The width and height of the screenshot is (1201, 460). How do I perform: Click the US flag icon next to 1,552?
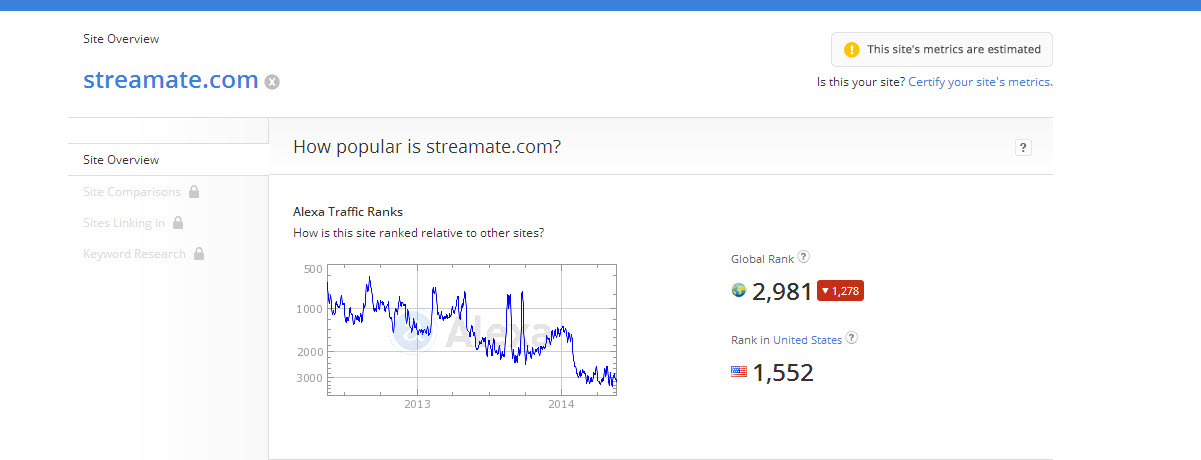tap(739, 372)
